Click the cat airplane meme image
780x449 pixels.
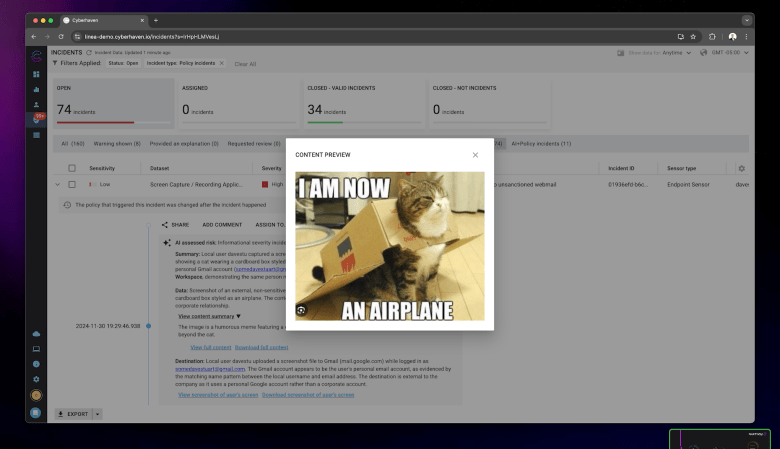coord(390,246)
